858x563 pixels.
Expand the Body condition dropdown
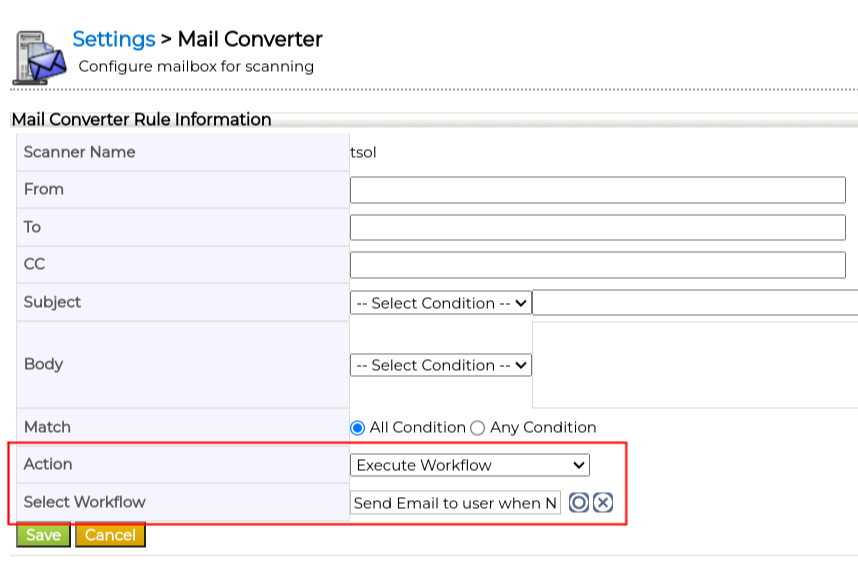[441, 365]
